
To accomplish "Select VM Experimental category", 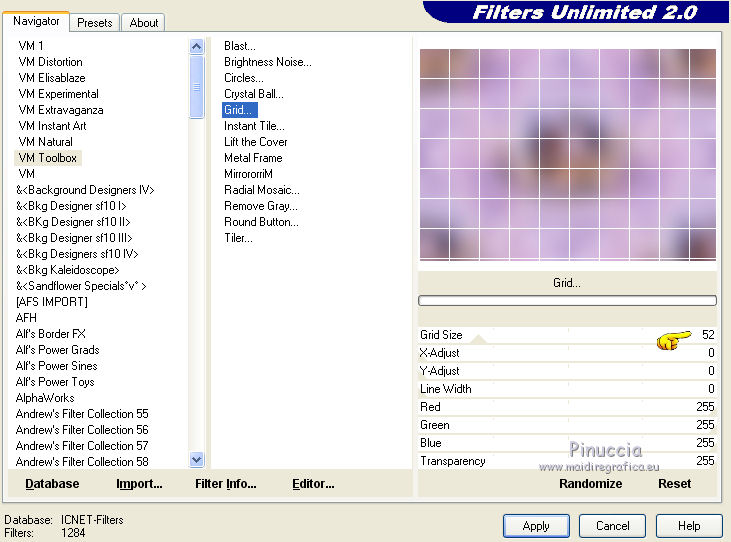I will pyautogui.click(x=58, y=94).
